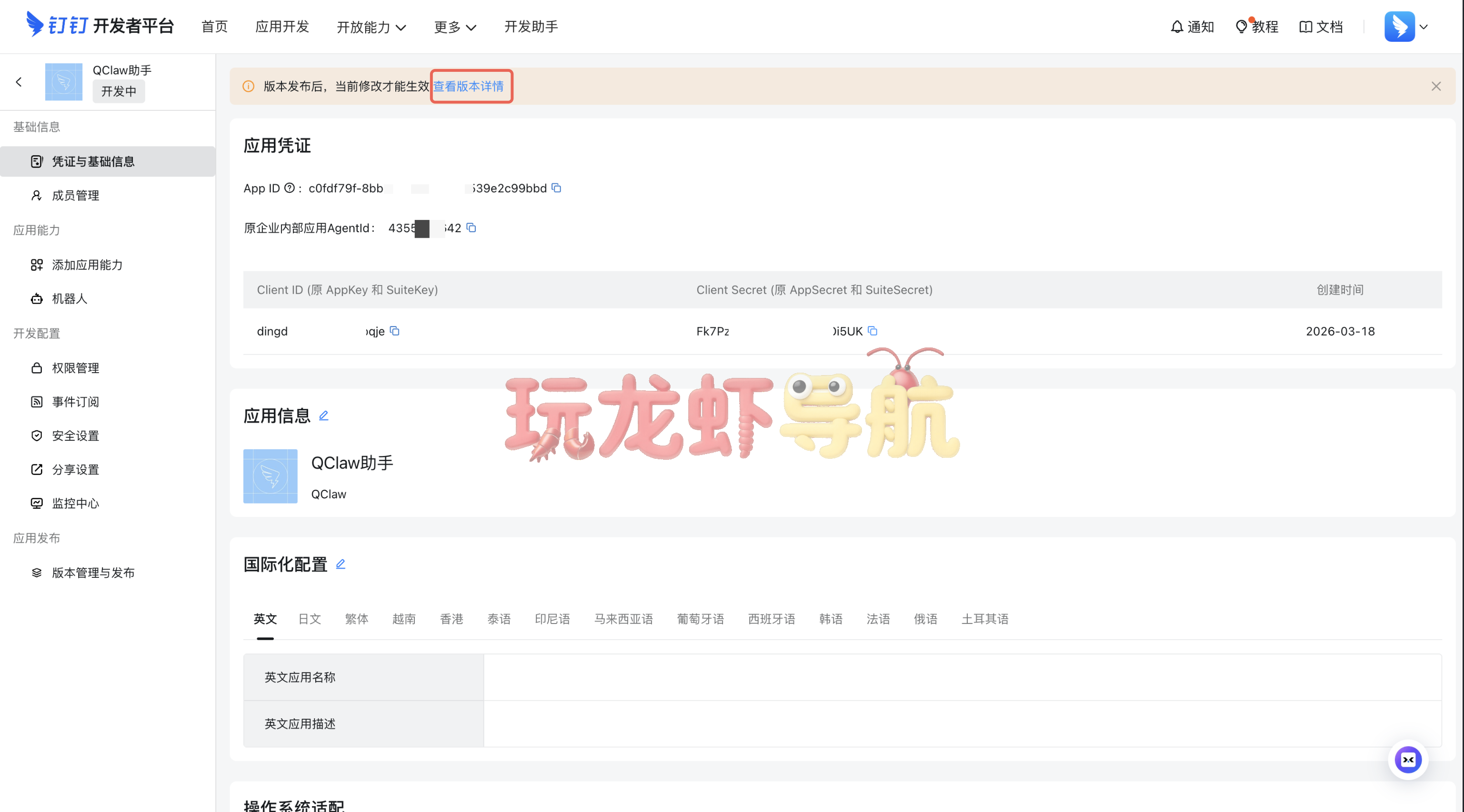Go to 应用开发 in top navigation
Screen dimensions: 1464x812
[x=282, y=27]
